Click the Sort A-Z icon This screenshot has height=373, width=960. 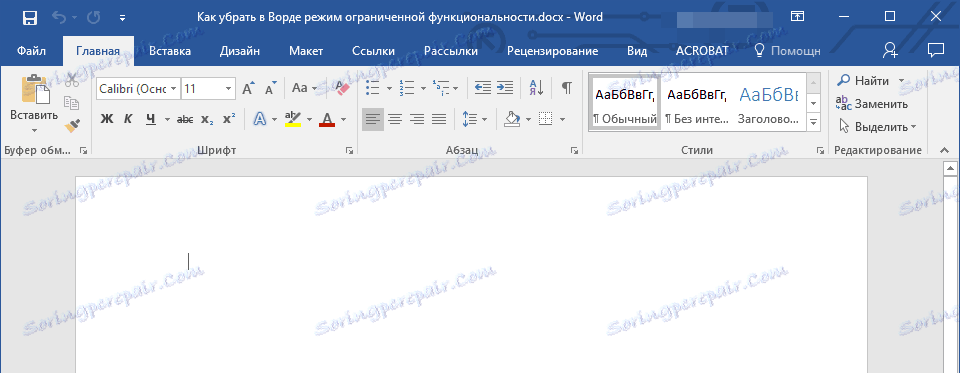point(535,88)
